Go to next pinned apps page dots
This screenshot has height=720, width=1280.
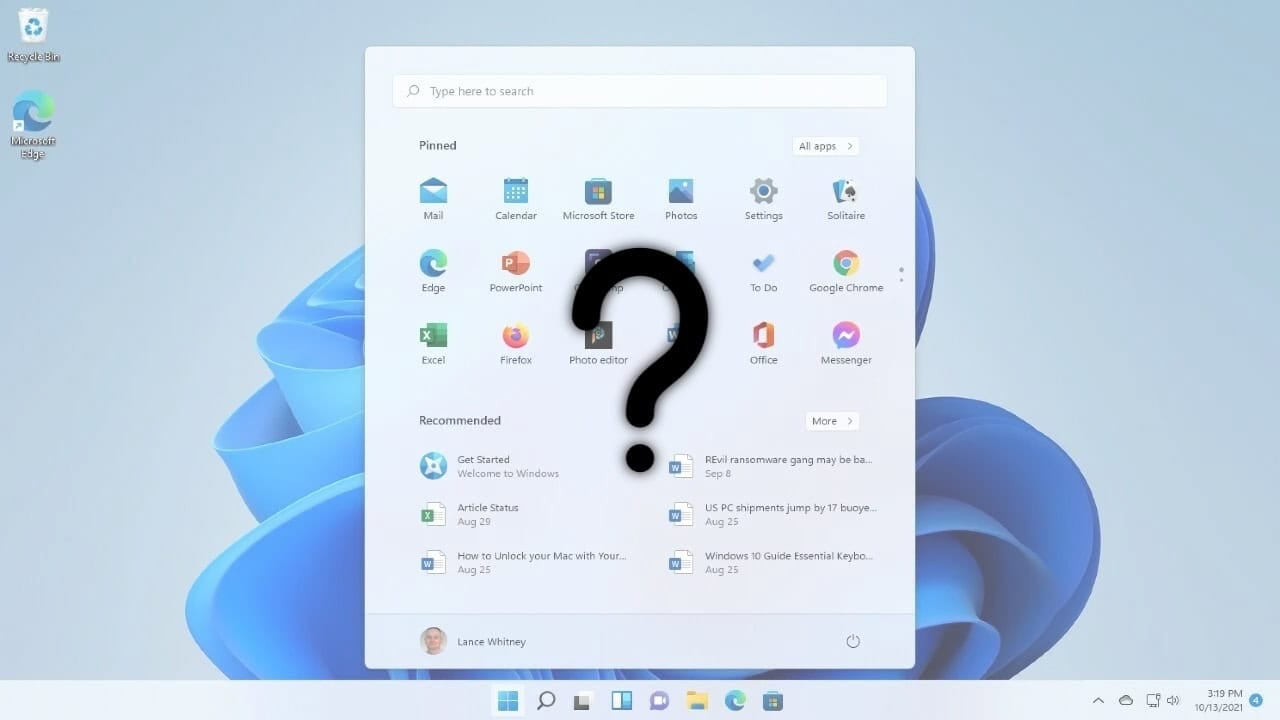[901, 273]
